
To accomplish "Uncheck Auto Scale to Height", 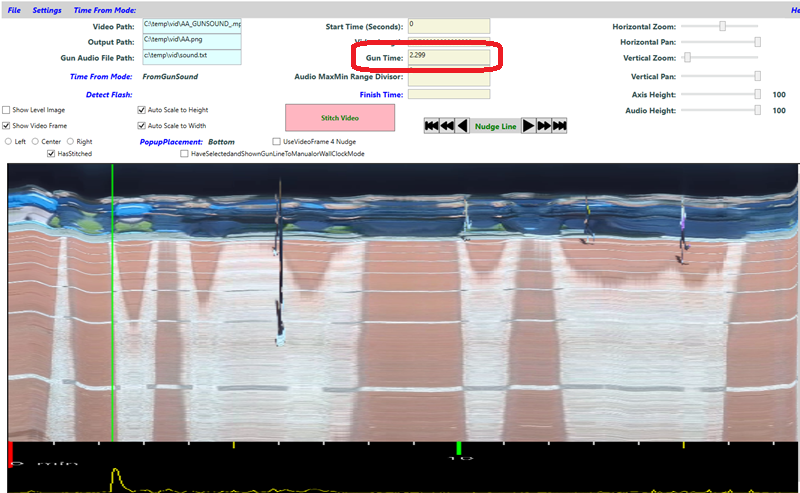I will (x=141, y=110).
